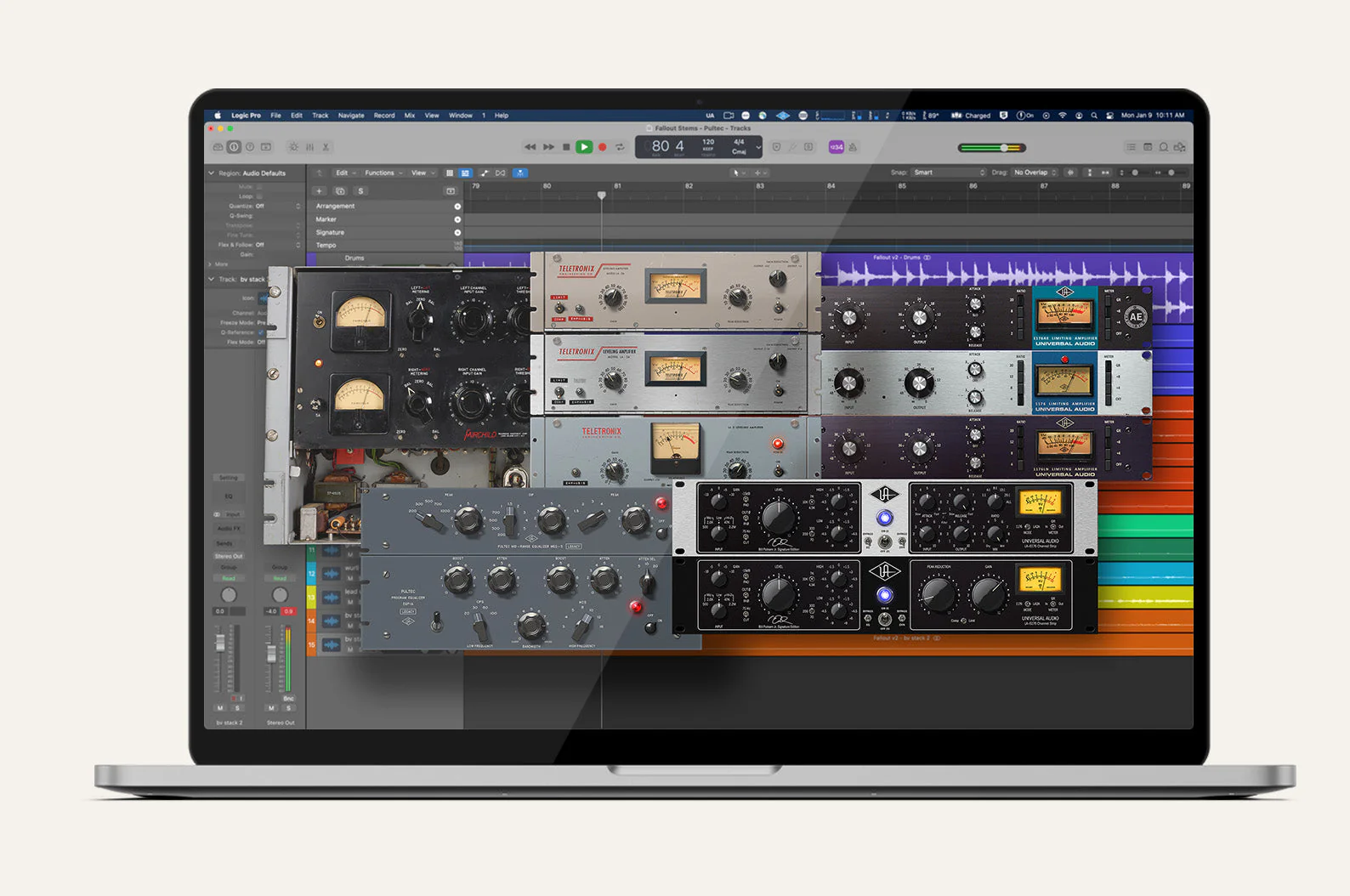Open the Functions menu in tracks area
The height and width of the screenshot is (896, 1350).
(x=383, y=173)
